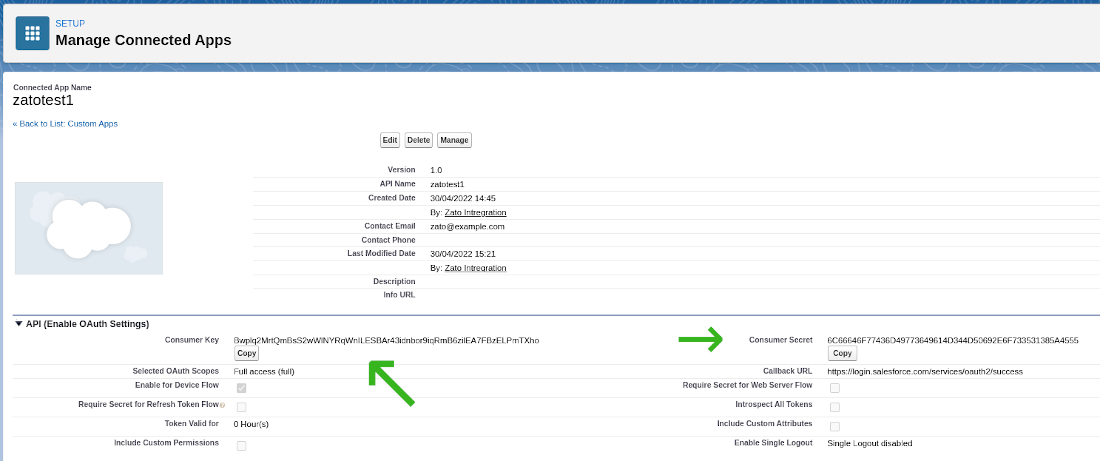Click Token Valid for value 0 Hour(s)
The width and height of the screenshot is (1100, 461).
click(x=251, y=424)
